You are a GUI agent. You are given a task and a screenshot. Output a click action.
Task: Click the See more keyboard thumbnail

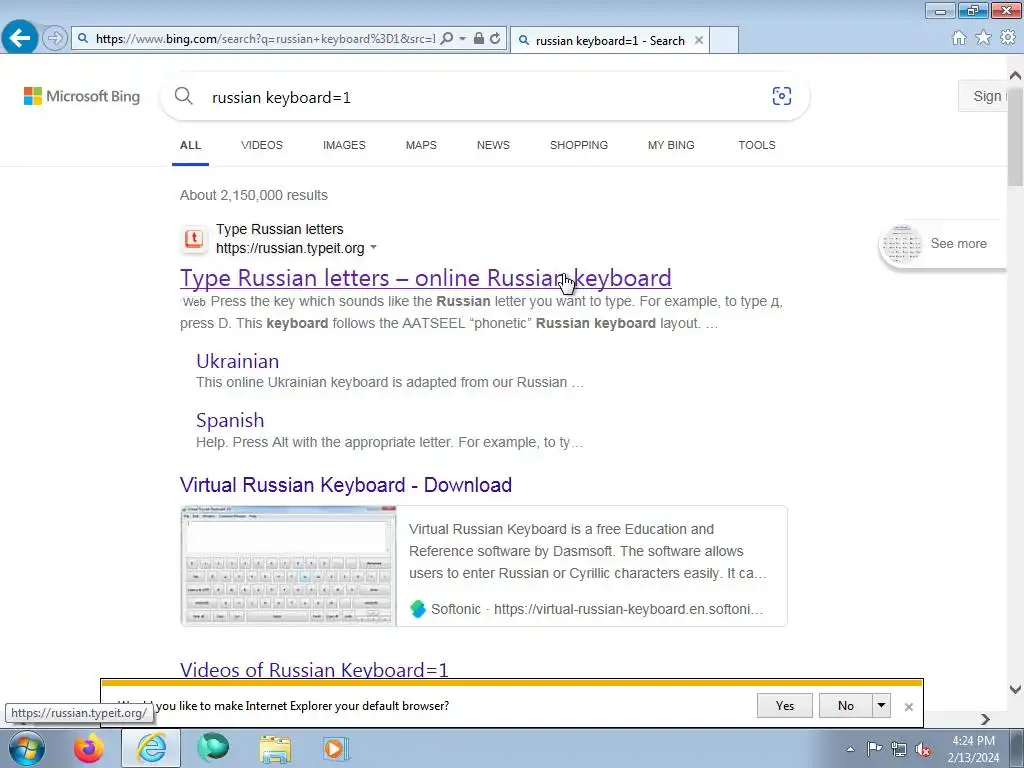coord(902,244)
